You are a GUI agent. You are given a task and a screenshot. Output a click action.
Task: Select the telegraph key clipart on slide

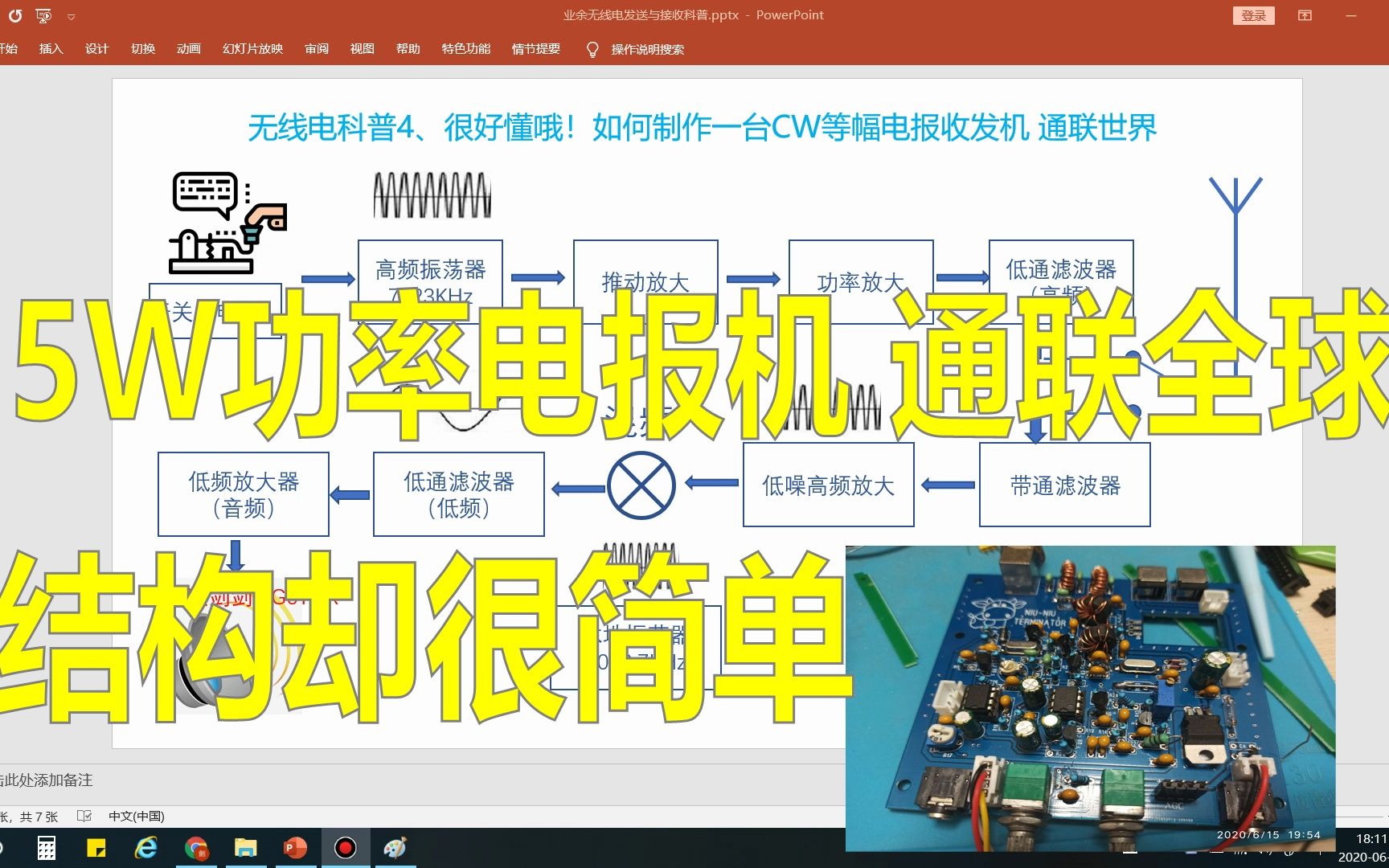[227, 223]
